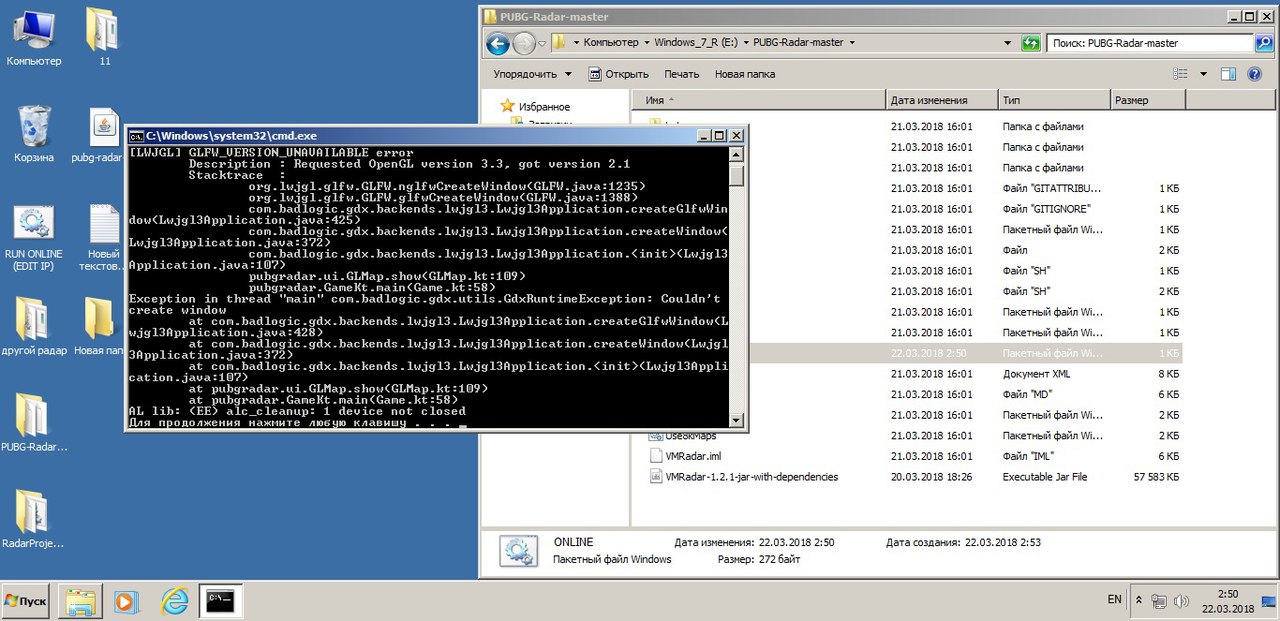
Task: Click the volume speaker tray icon
Action: tap(1181, 601)
